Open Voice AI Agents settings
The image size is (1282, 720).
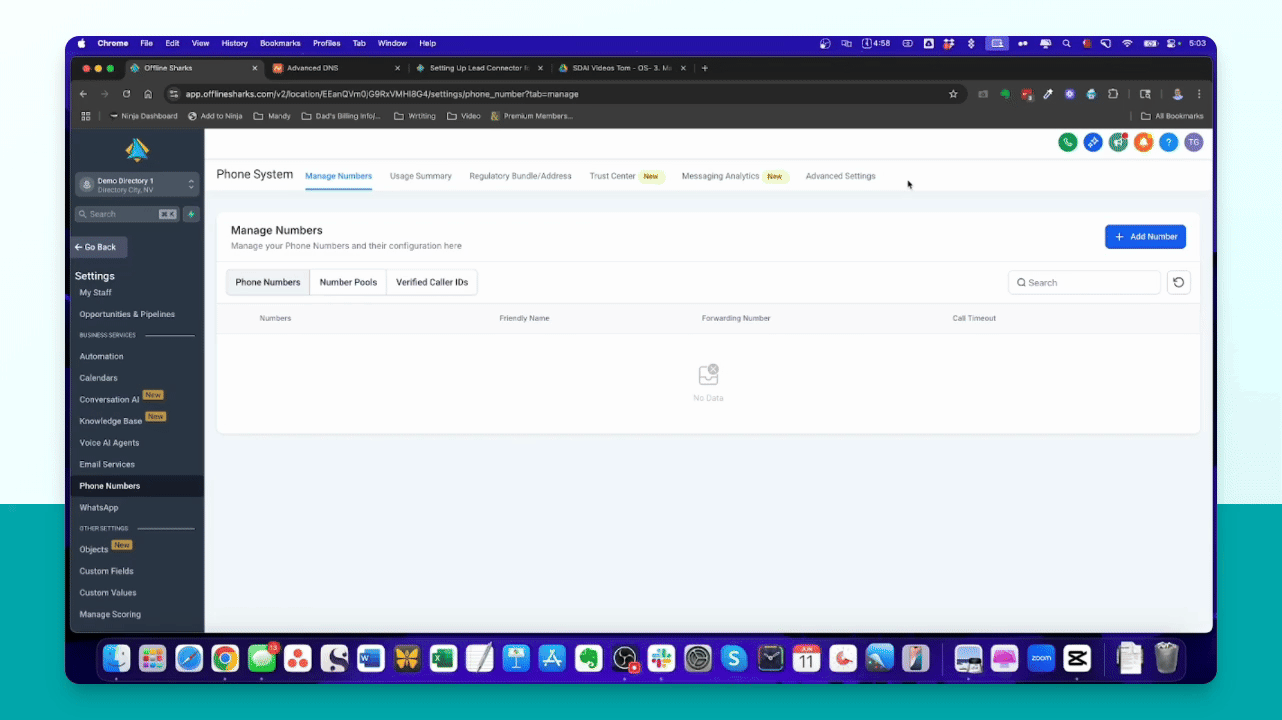109,443
